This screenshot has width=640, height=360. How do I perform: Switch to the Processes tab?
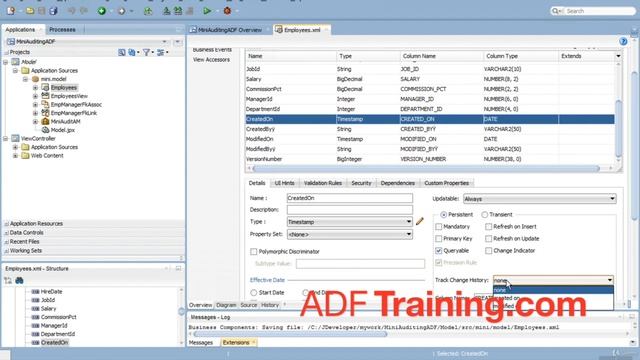click(62, 30)
